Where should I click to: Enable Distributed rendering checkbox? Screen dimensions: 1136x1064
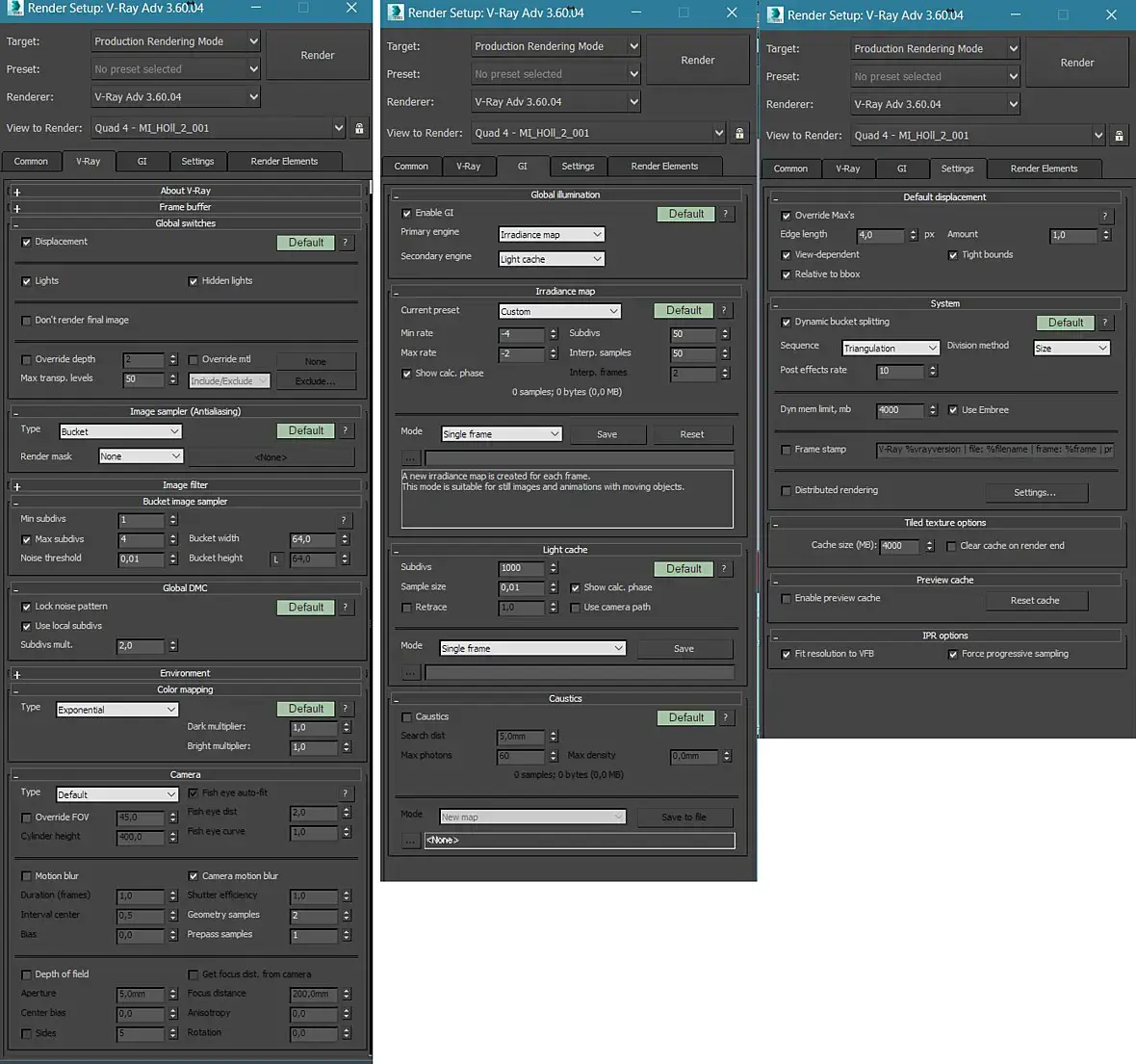click(x=787, y=491)
